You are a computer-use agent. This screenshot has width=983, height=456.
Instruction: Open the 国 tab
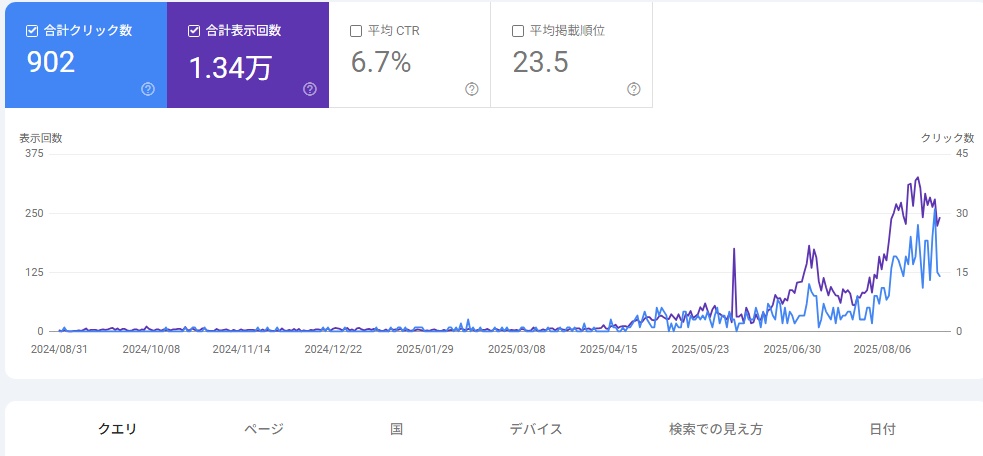tap(396, 429)
